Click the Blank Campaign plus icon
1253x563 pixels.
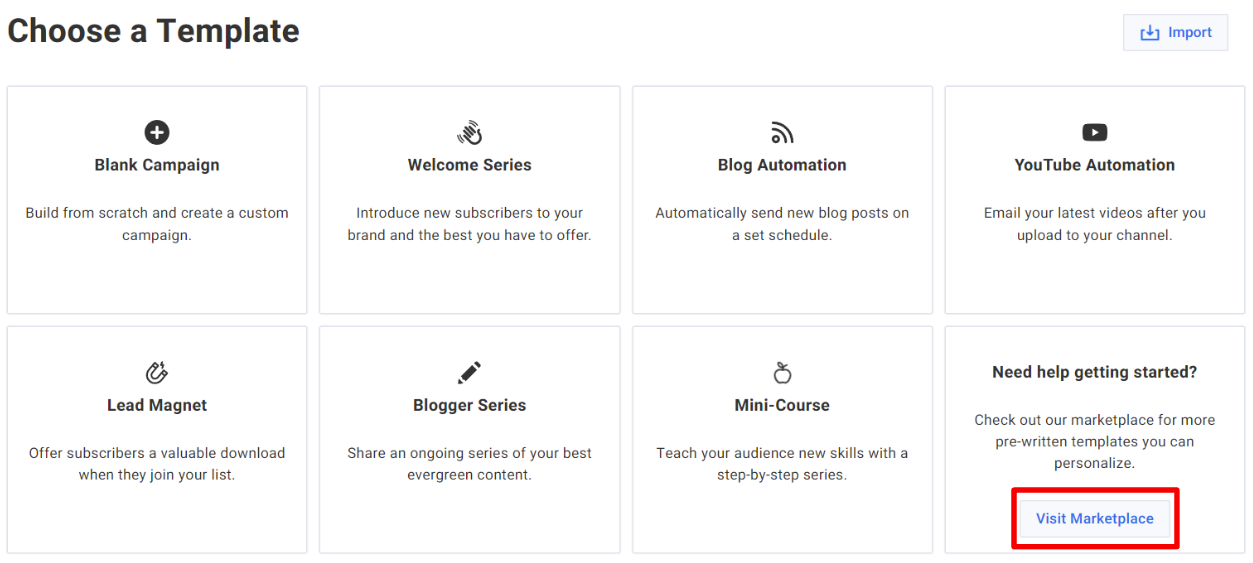tap(157, 132)
